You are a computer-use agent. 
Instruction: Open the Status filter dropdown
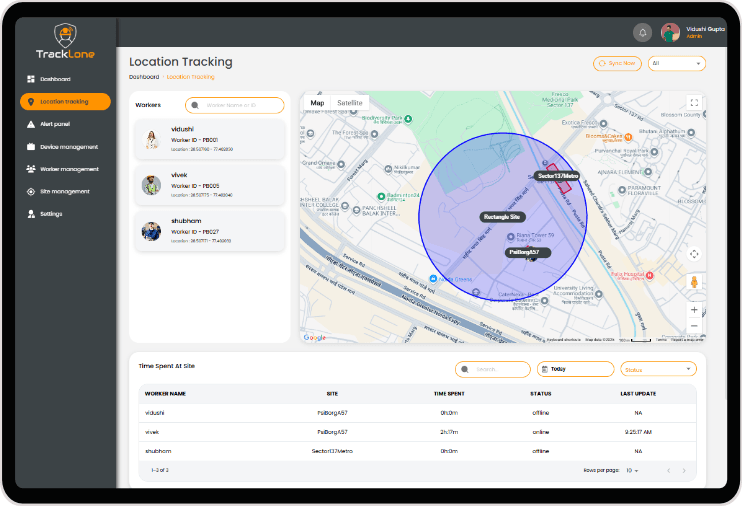(658, 369)
